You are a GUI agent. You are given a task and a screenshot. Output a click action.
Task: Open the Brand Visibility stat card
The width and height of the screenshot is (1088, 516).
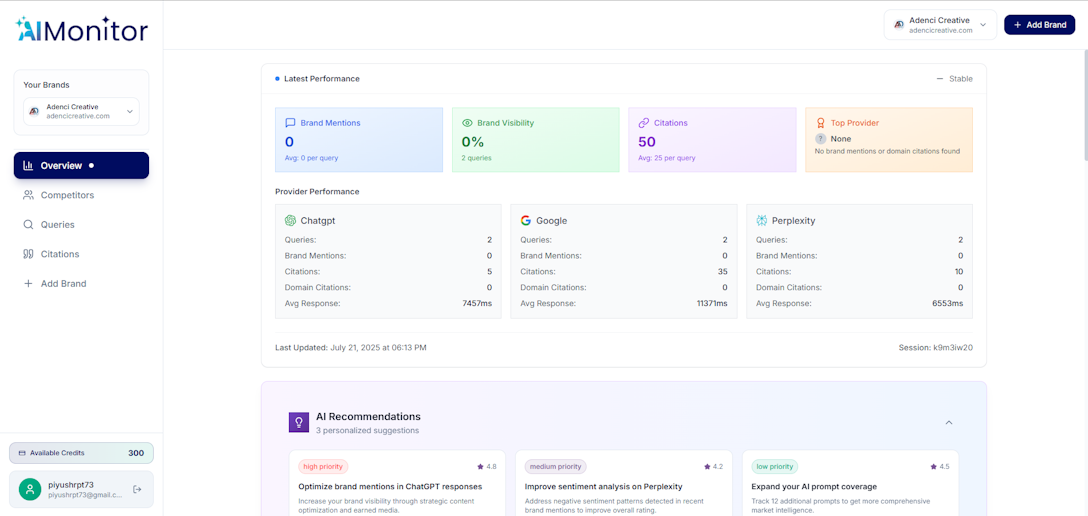[536, 139]
